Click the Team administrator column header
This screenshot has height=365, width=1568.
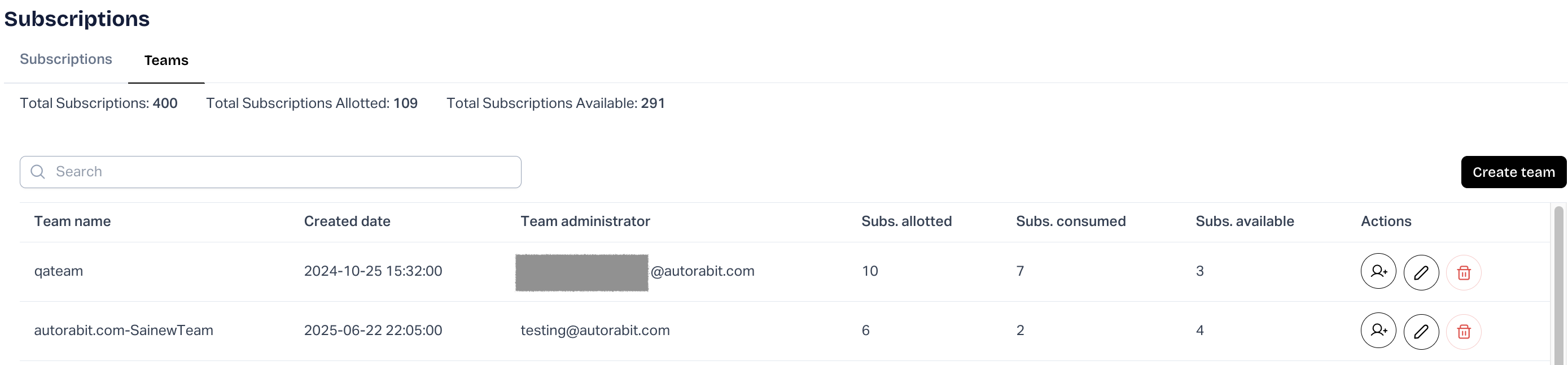(x=585, y=221)
